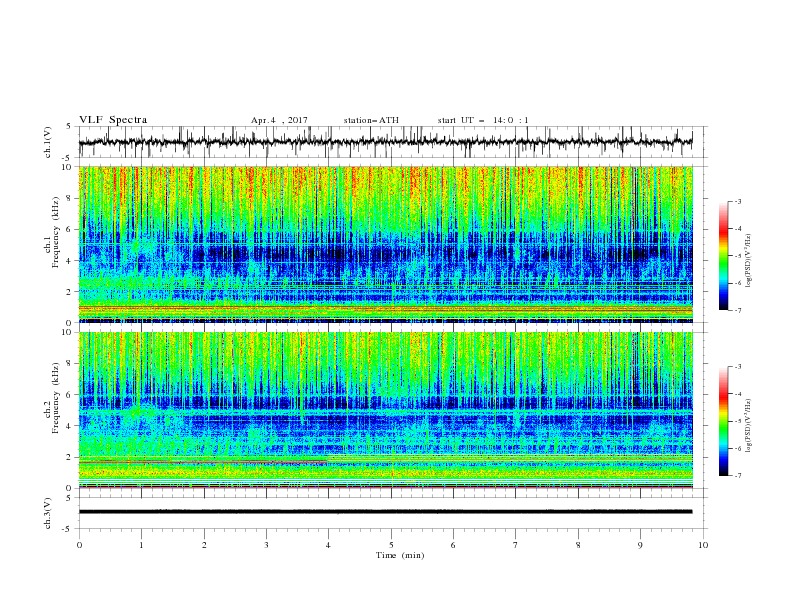The width and height of the screenshot is (792, 612).
Task: Click the "ch.3(V)" waveform axis label
Action: (x=48, y=513)
